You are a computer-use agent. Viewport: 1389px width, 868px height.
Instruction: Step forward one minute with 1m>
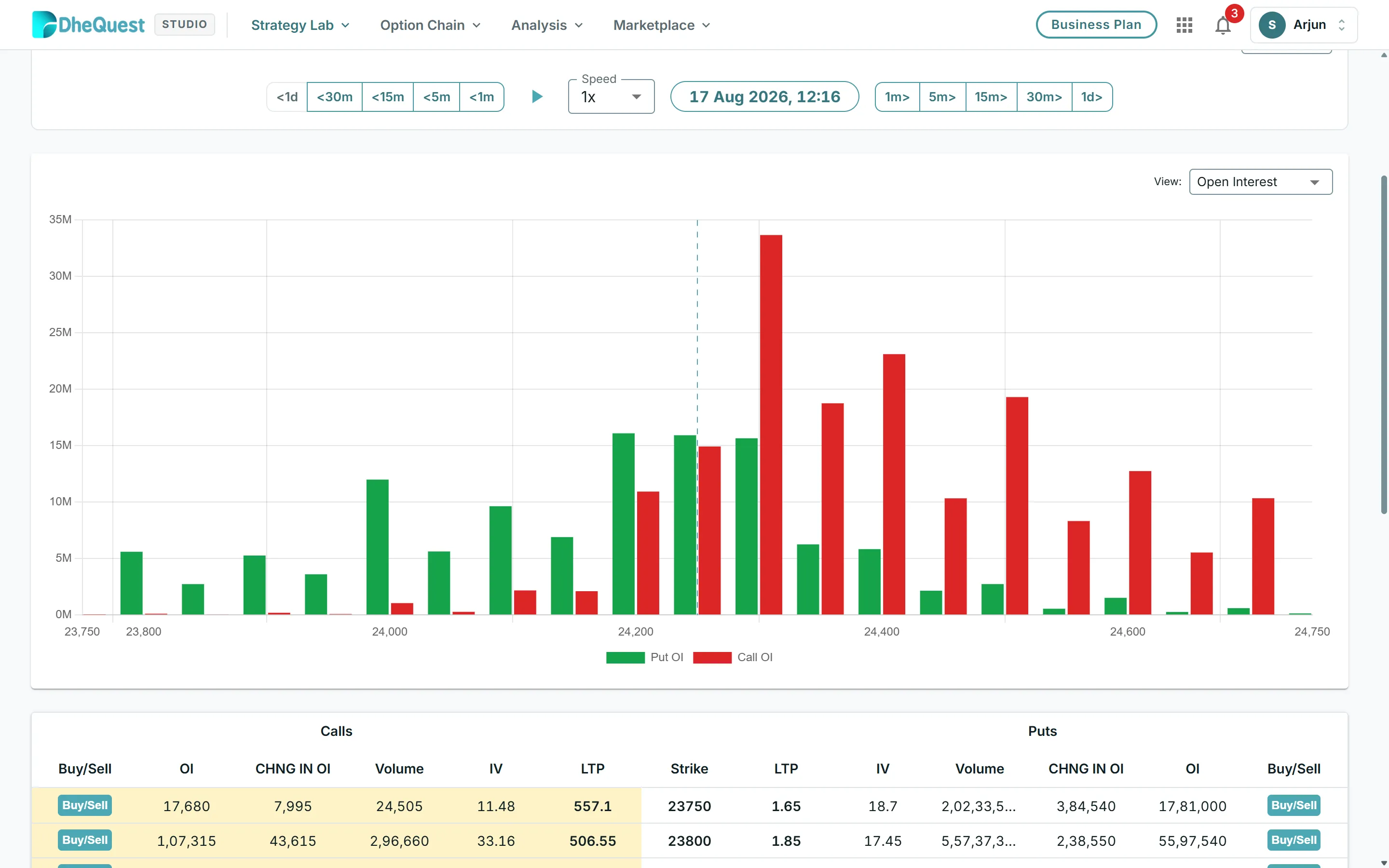[897, 97]
